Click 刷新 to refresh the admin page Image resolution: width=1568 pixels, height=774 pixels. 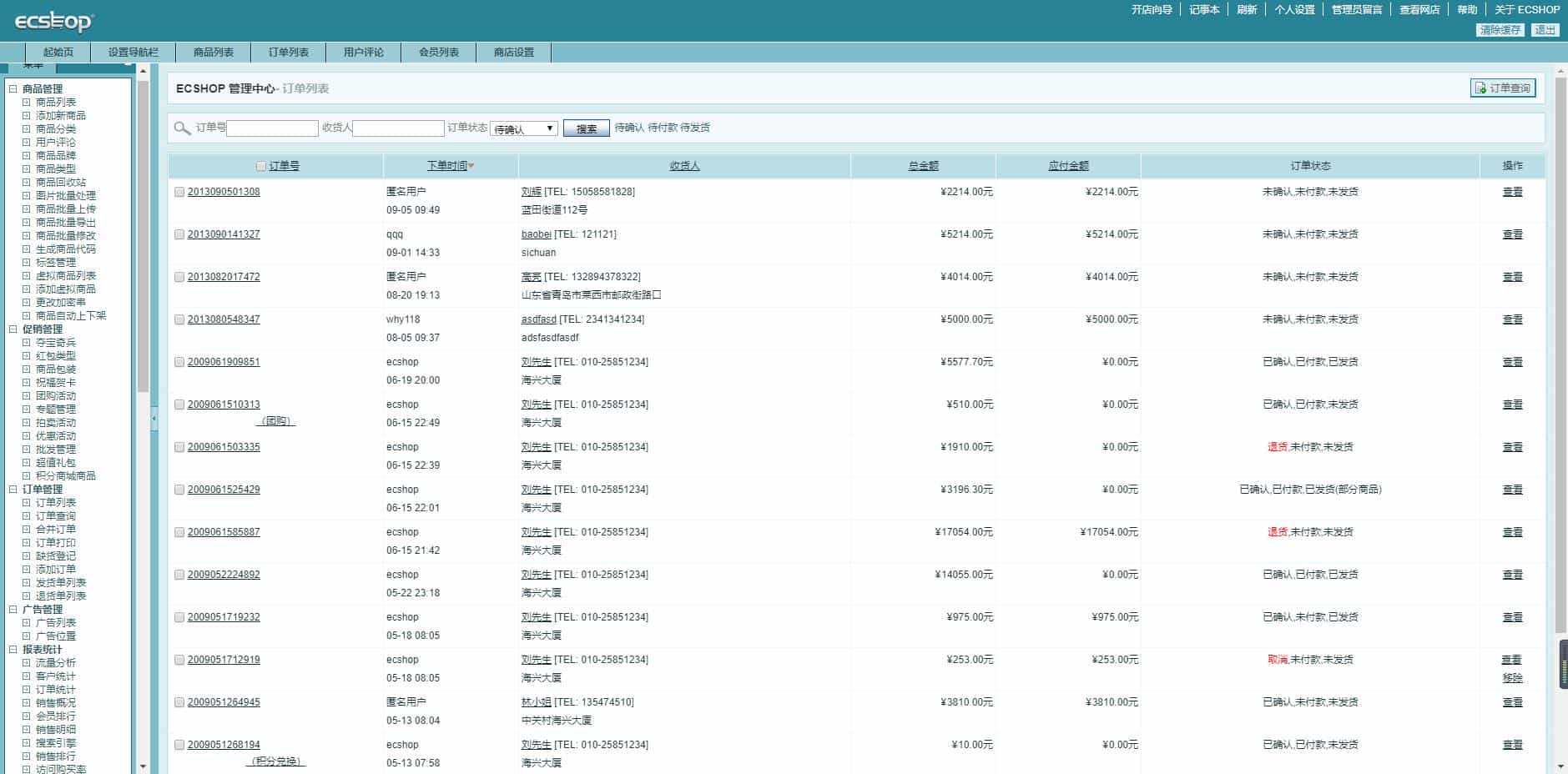(1247, 9)
